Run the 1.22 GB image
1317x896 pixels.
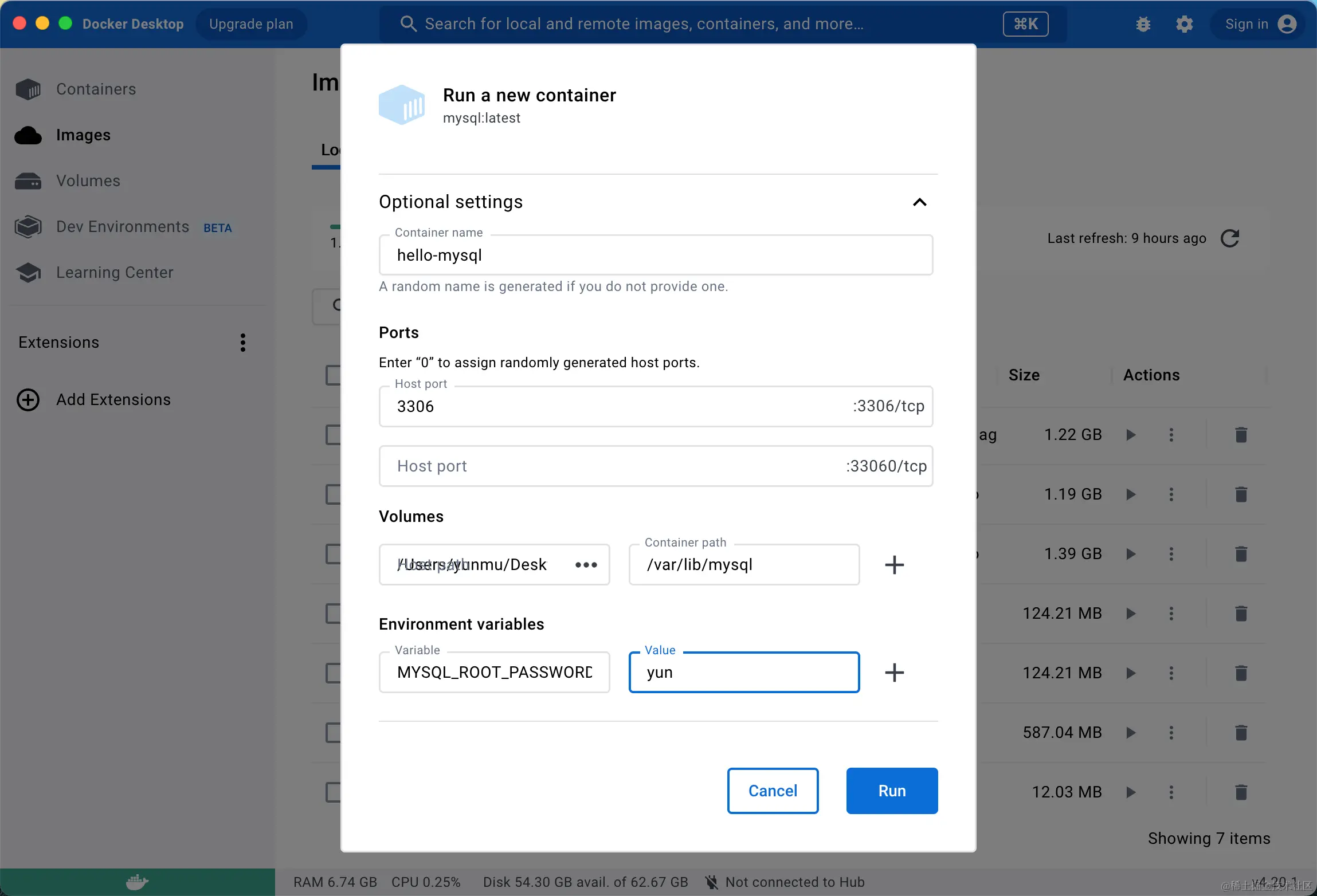1131,435
